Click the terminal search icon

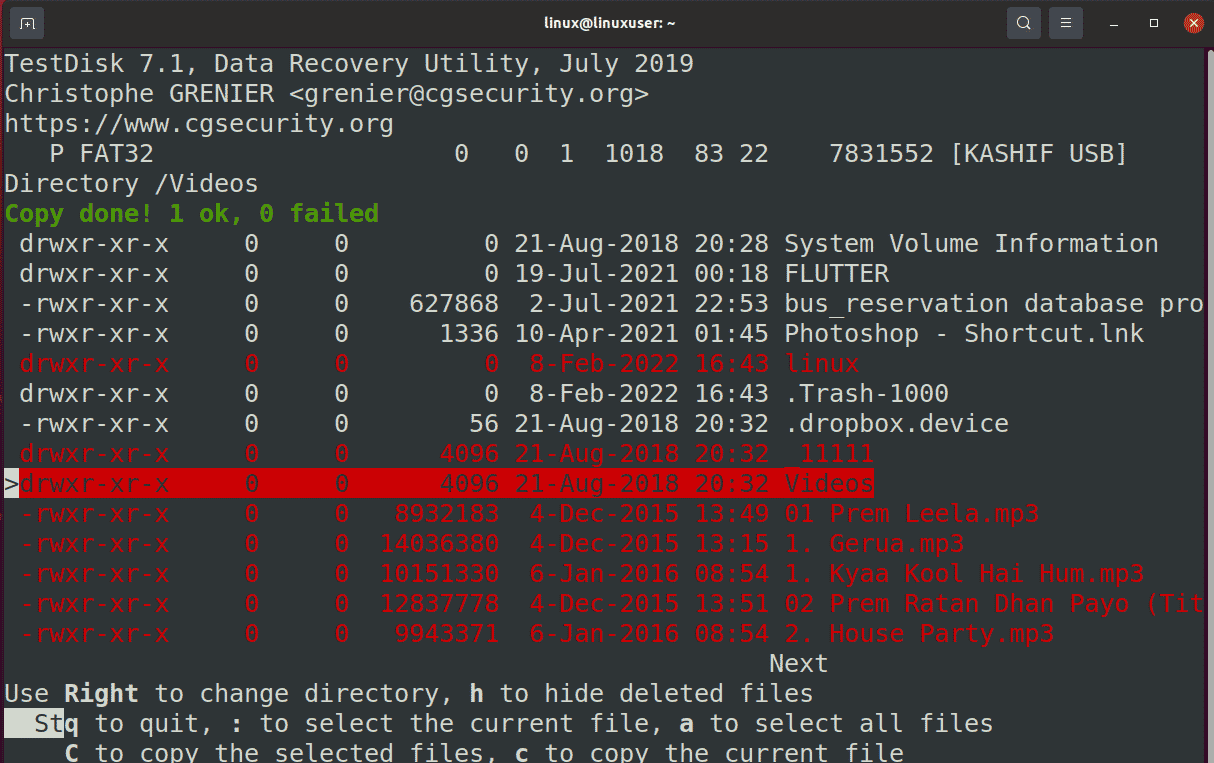(x=1023, y=22)
